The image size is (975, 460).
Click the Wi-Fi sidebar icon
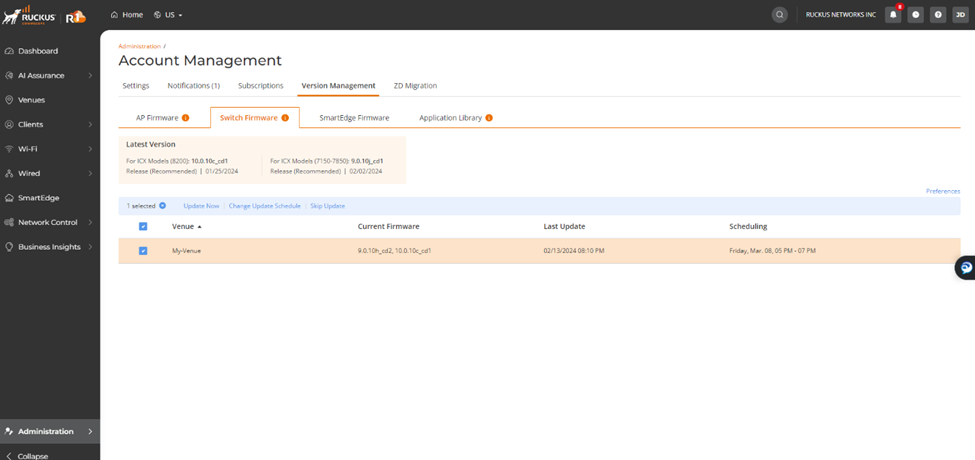coord(9,149)
